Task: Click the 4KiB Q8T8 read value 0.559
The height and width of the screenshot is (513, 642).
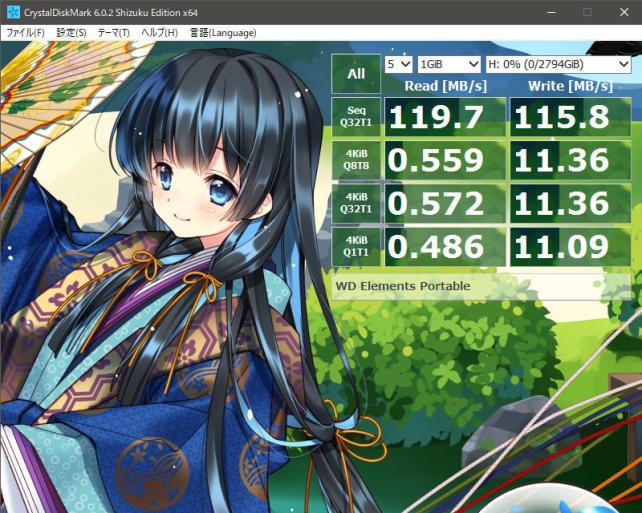Action: [x=445, y=160]
